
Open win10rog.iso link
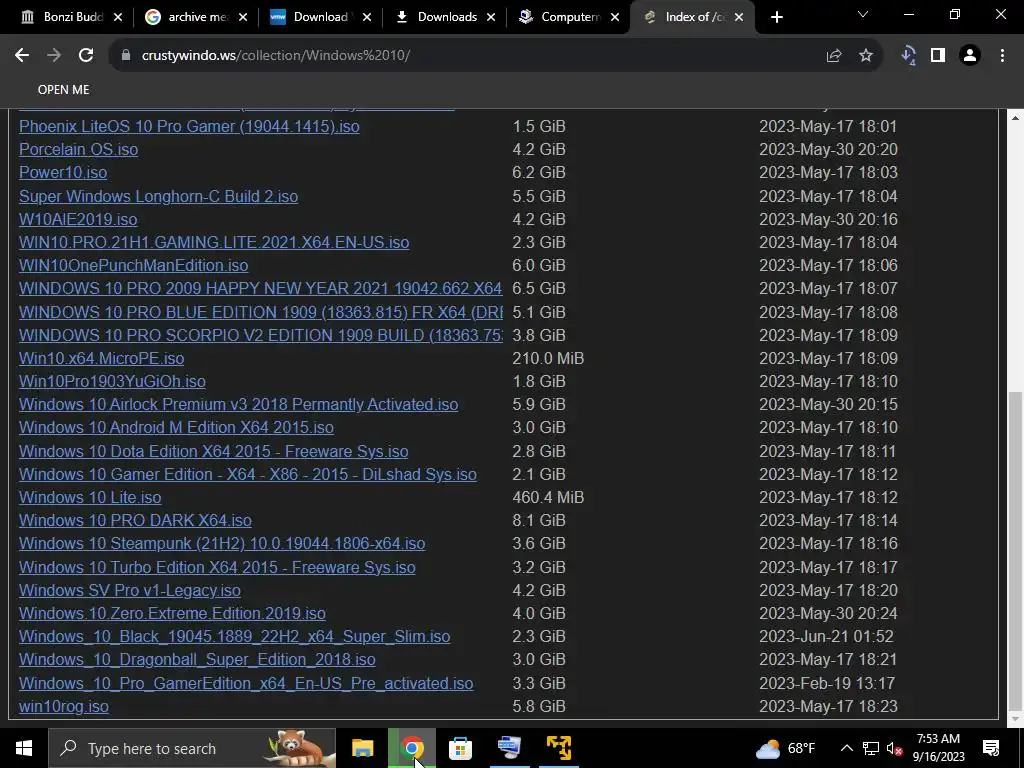tap(64, 707)
